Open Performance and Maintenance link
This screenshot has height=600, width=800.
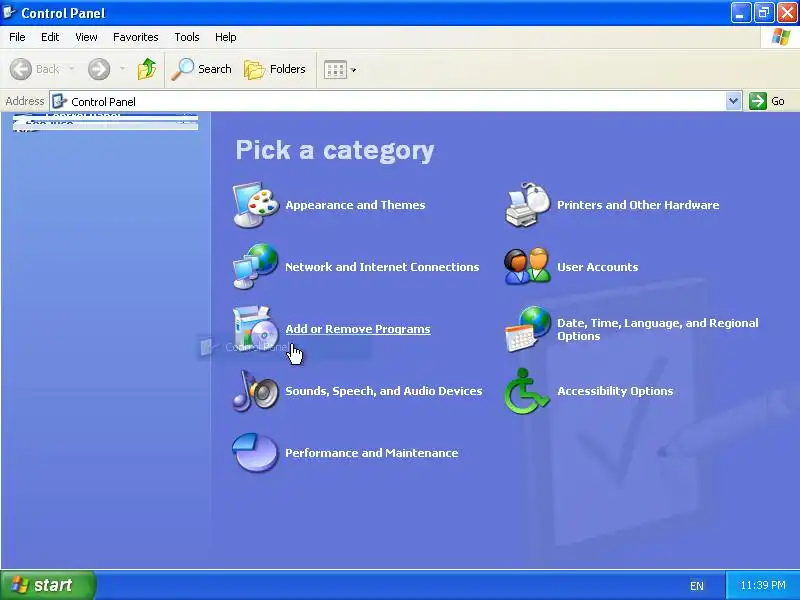(371, 453)
